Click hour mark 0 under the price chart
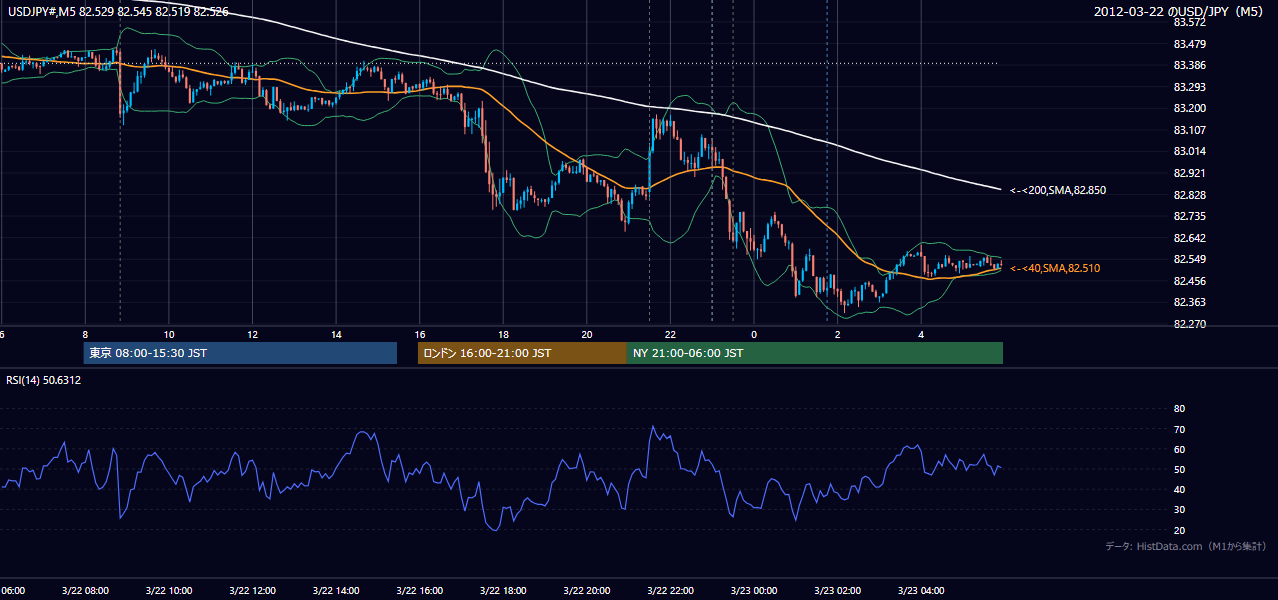 click(754, 334)
